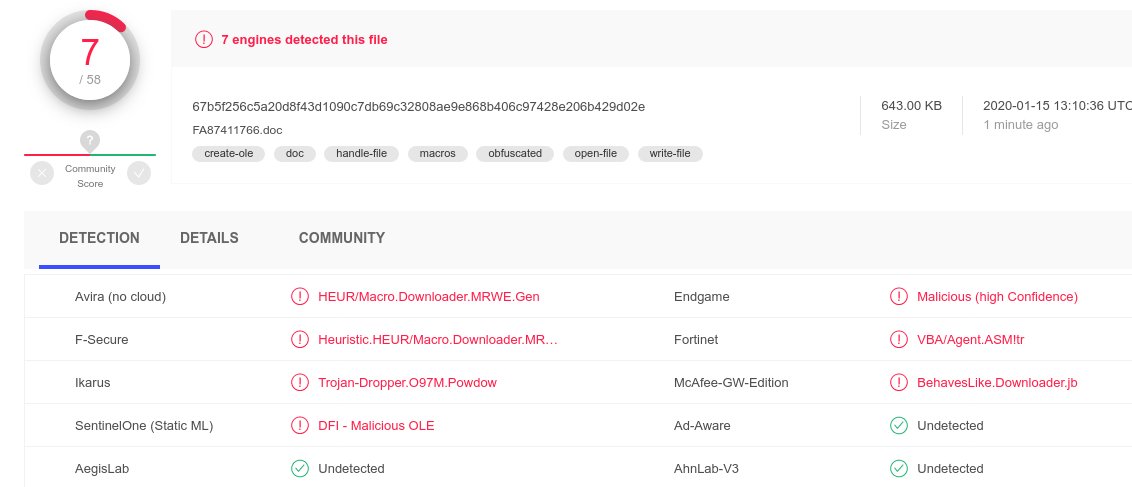Click the Ikarus engine name

(x=93, y=382)
